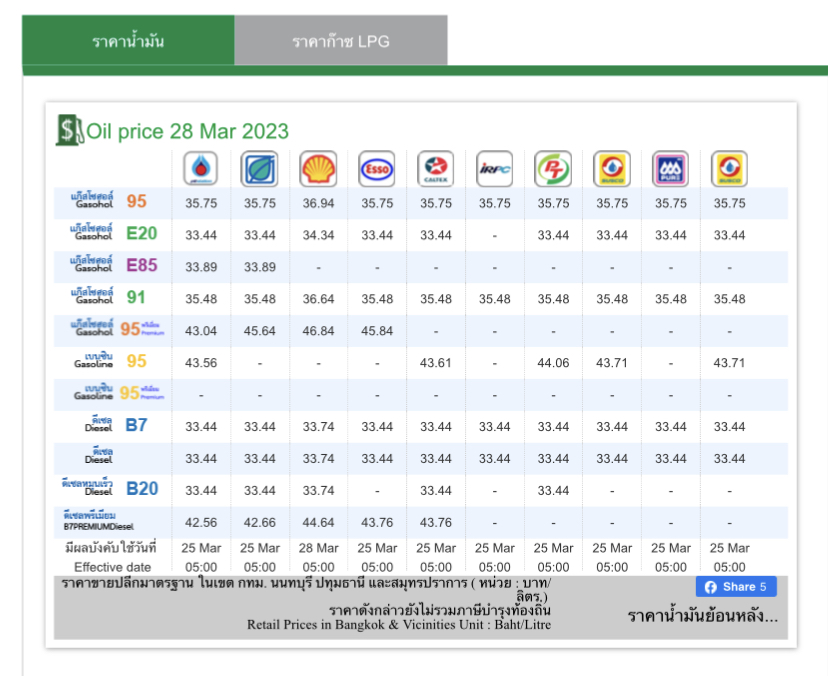The image size is (828, 676).
Task: Select the Caltex star logo
Action: tap(436, 168)
